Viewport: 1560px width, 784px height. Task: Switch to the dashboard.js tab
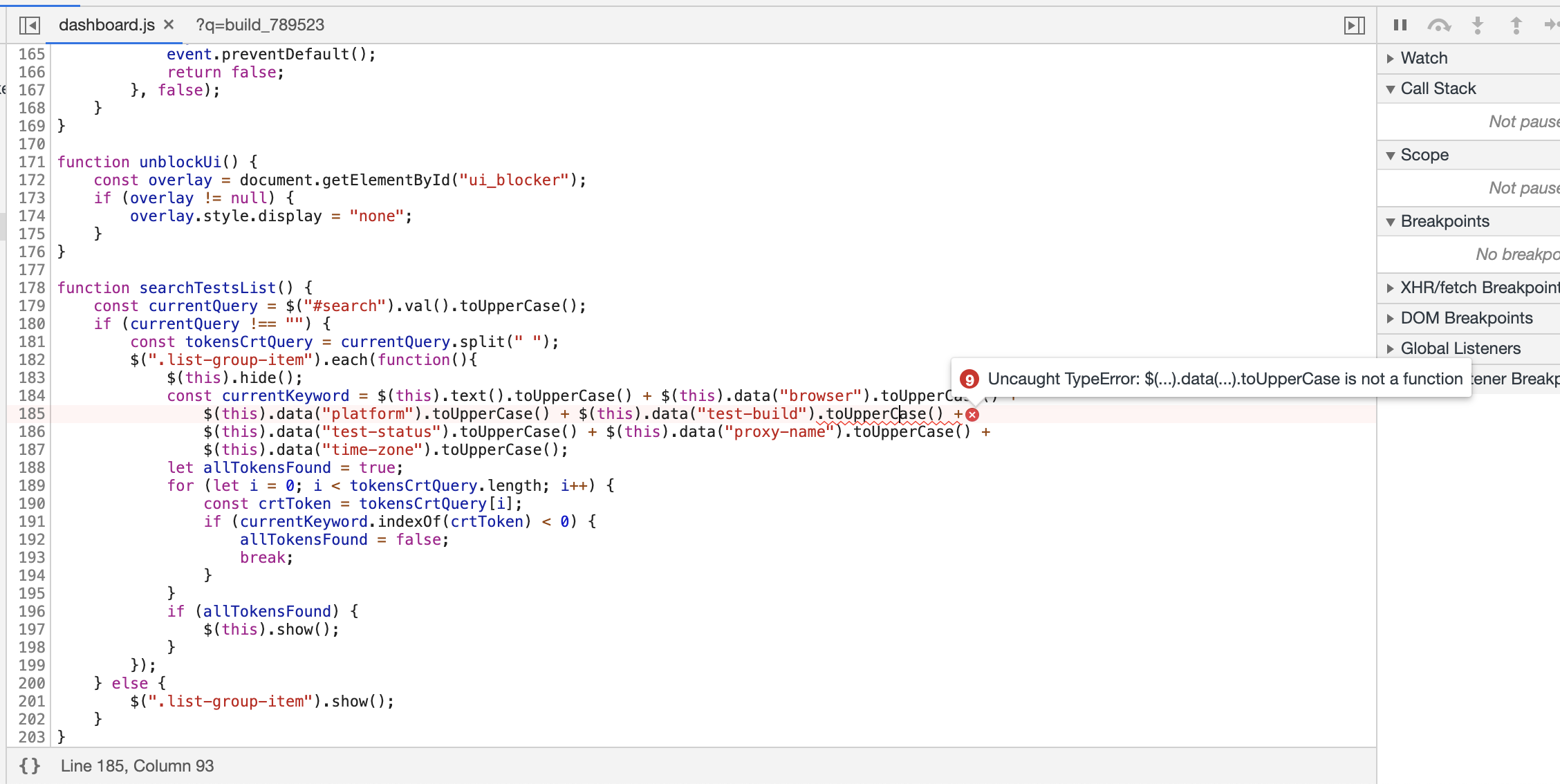pyautogui.click(x=106, y=25)
